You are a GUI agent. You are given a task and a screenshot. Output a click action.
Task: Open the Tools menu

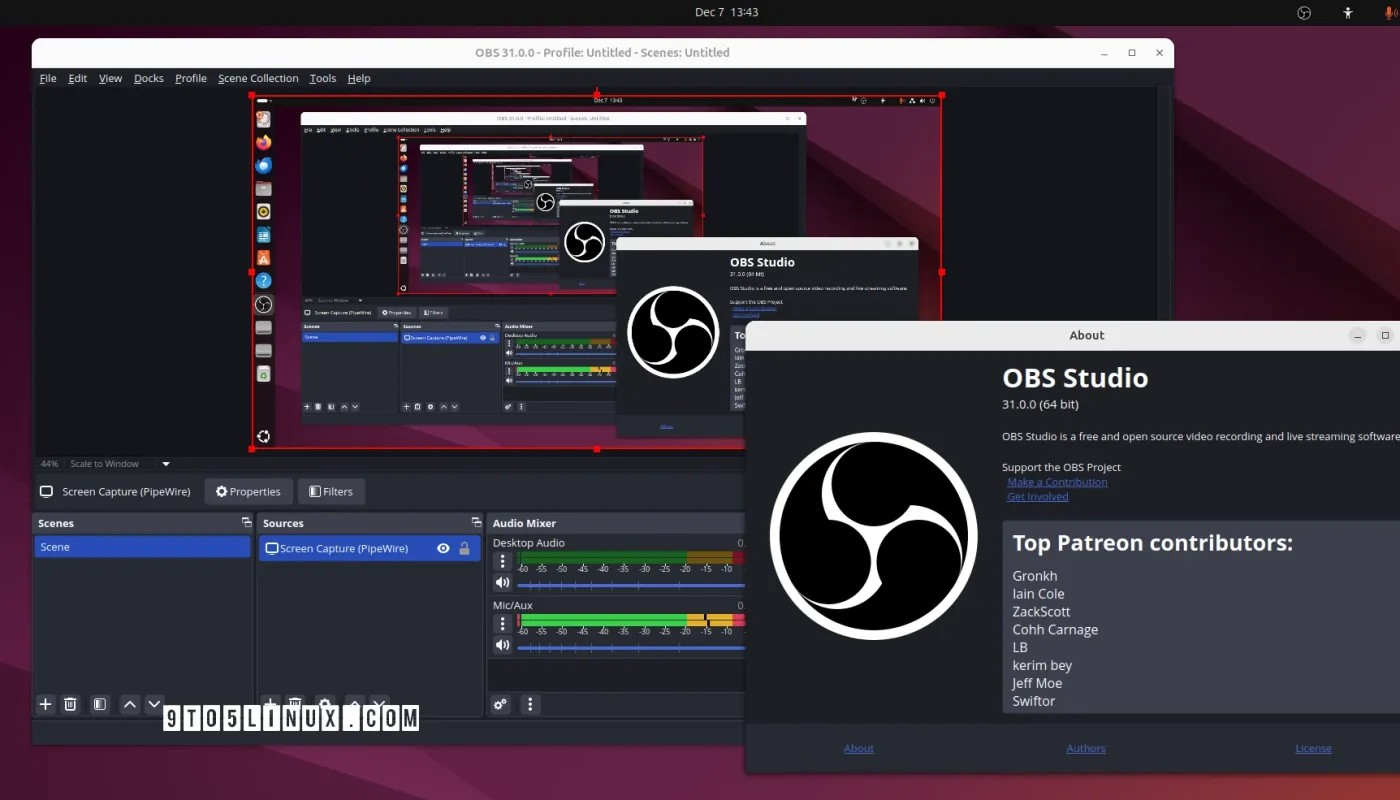(x=322, y=78)
